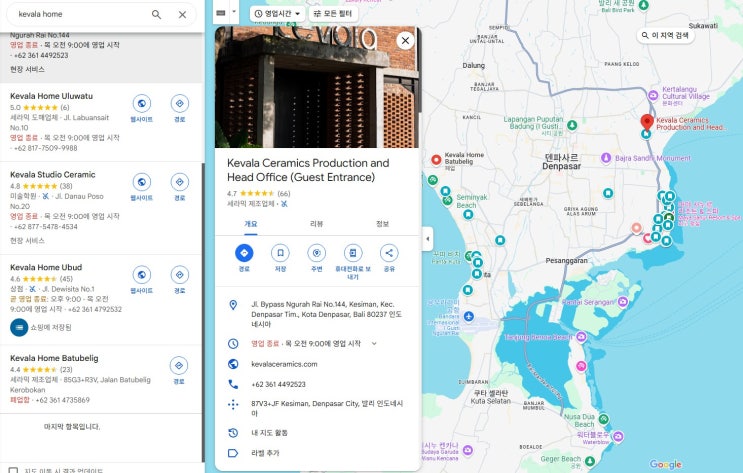This screenshot has width=743, height=473.
Task: Select Kevala Home Uluwatu result title
Action: pos(51,96)
